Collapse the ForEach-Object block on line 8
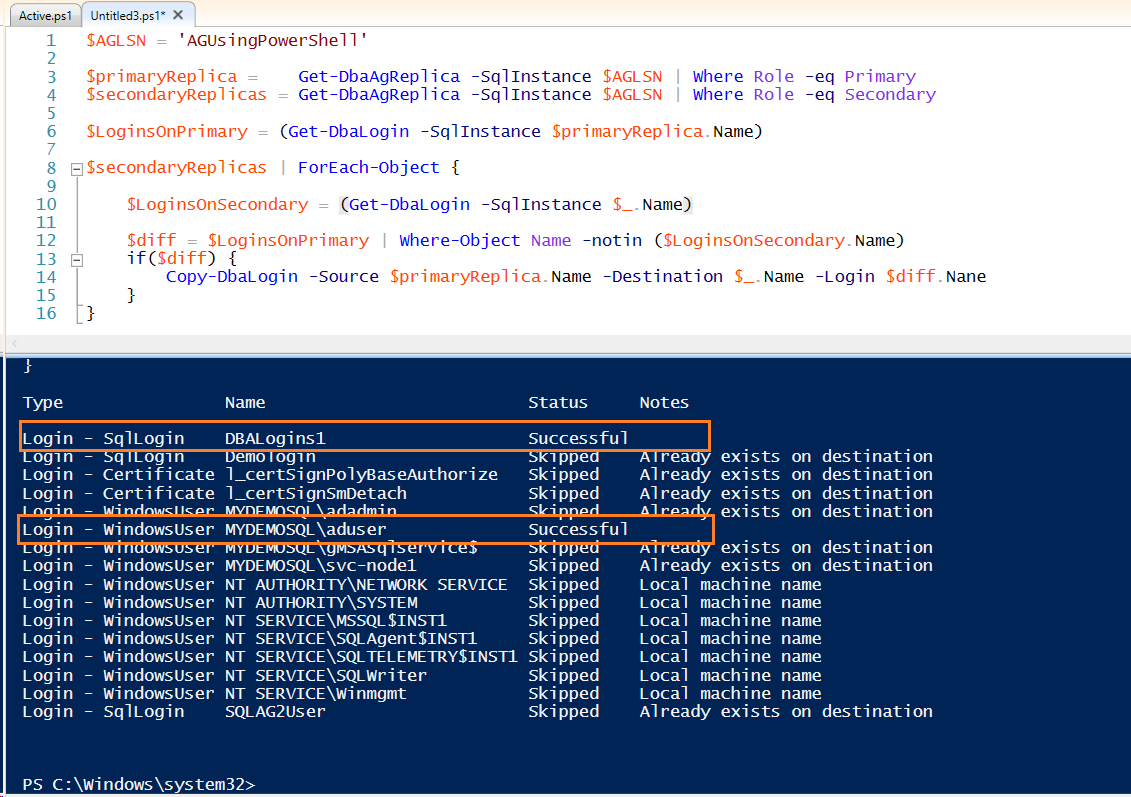The image size is (1131, 797). [77, 168]
